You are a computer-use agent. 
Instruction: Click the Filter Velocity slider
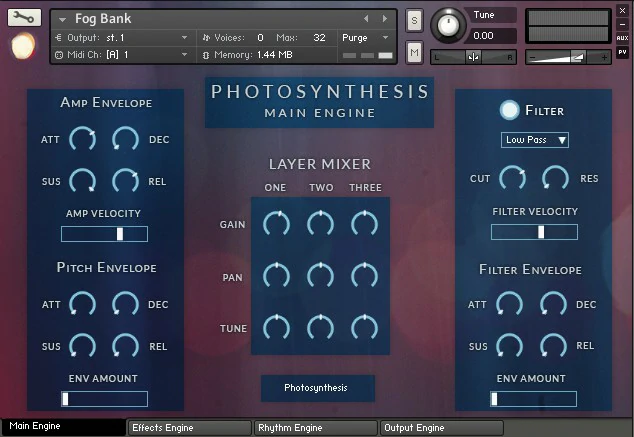click(x=534, y=232)
